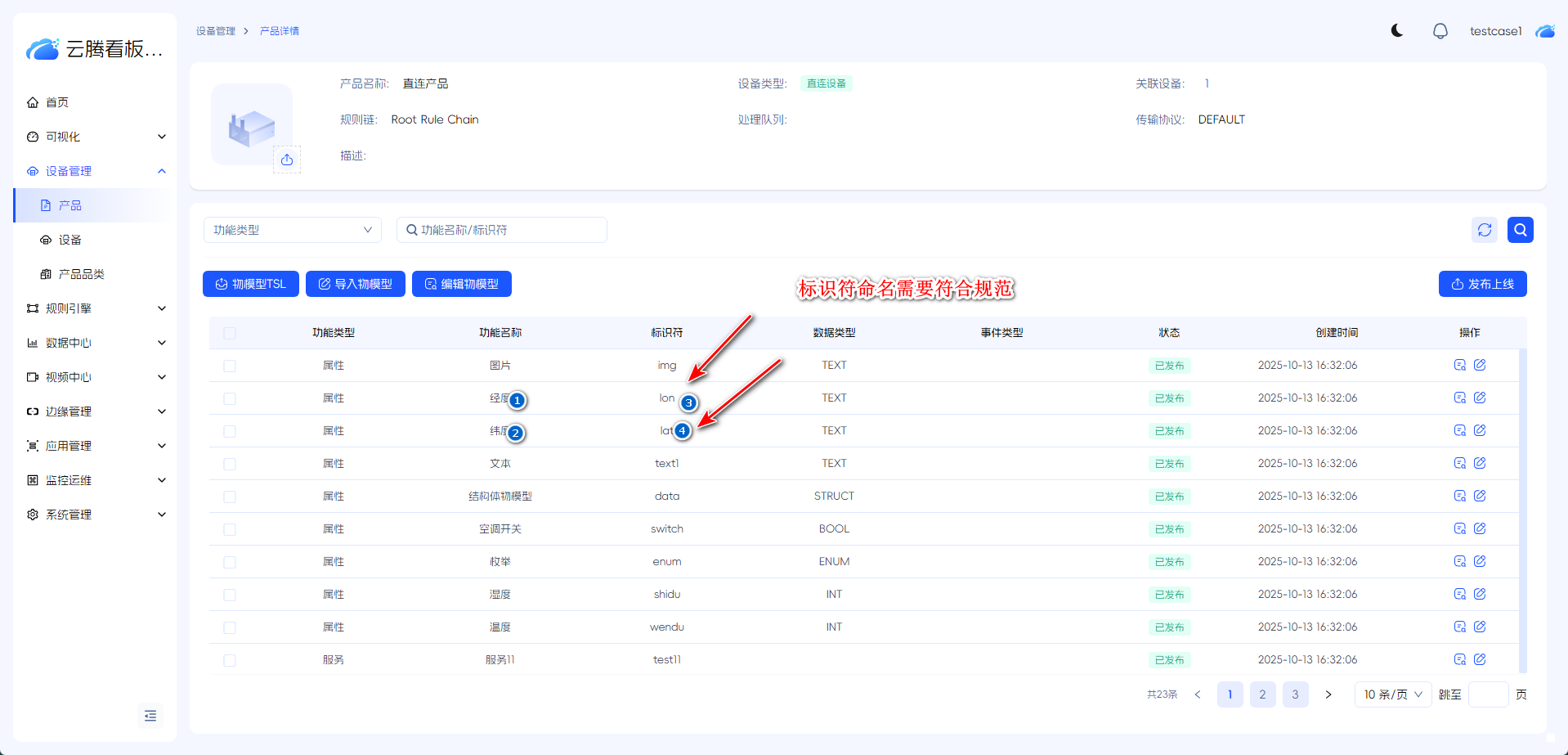View details icon for switch row

pos(1459,528)
